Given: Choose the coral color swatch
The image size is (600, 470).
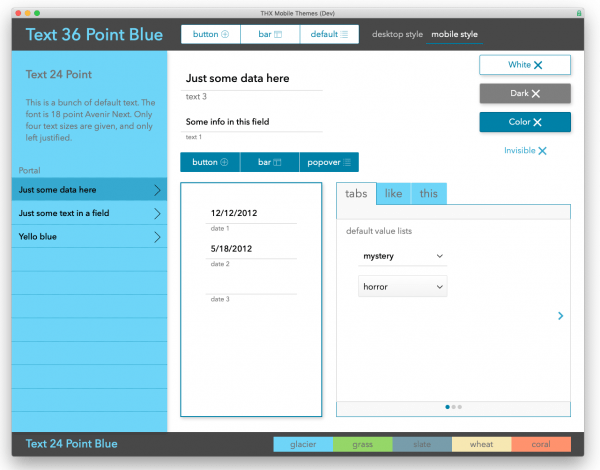Looking at the screenshot, I should [x=541, y=444].
